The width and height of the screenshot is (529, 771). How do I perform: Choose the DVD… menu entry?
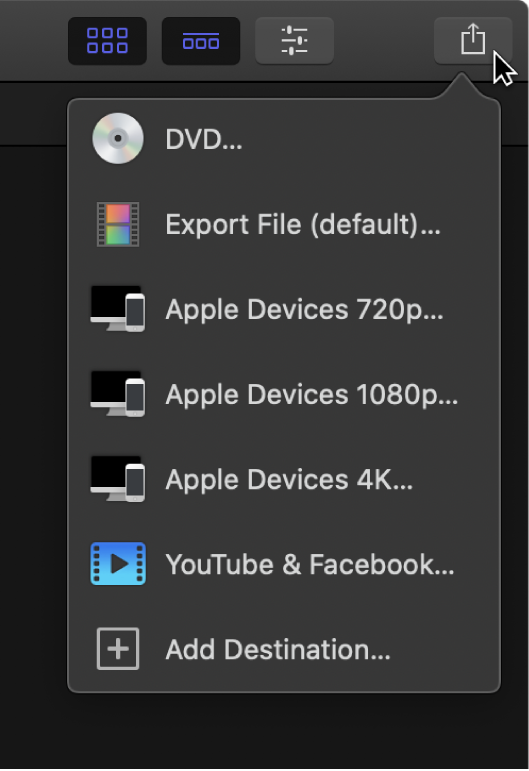(x=284, y=139)
